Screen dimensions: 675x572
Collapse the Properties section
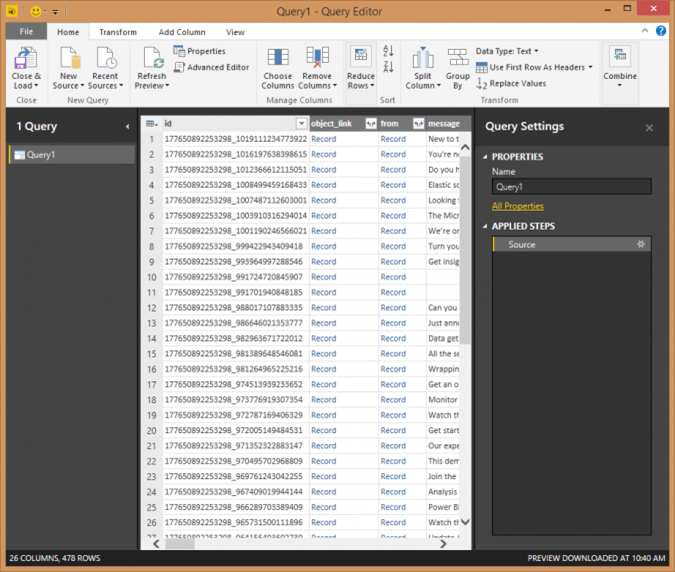[485, 157]
